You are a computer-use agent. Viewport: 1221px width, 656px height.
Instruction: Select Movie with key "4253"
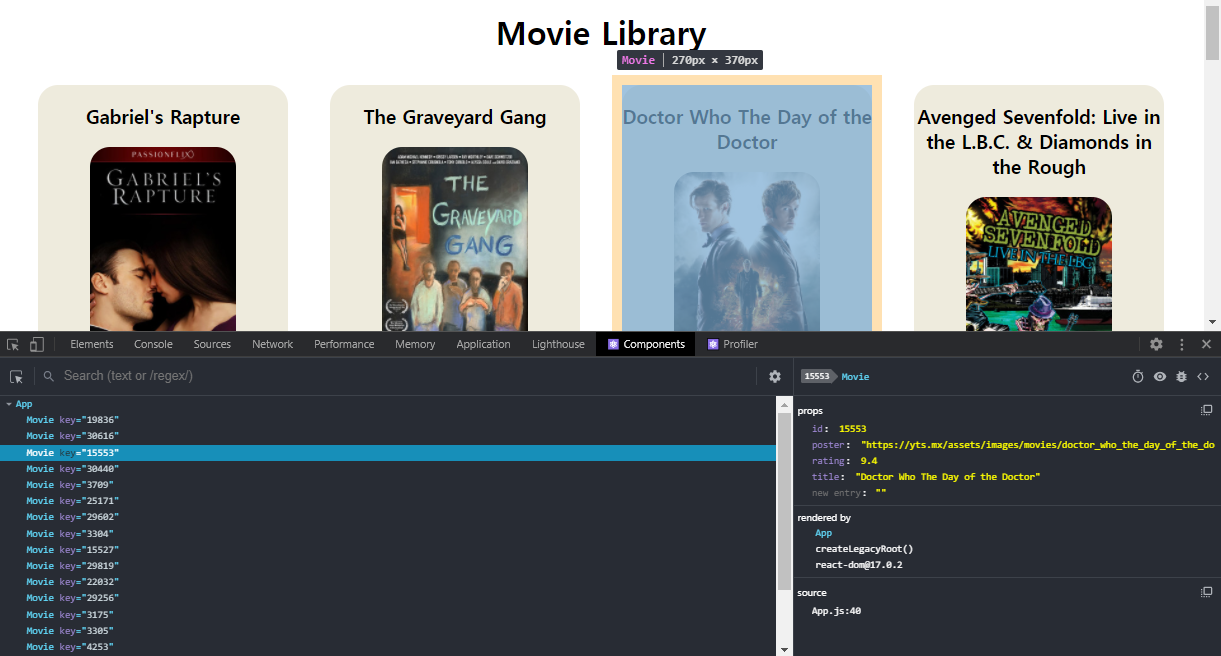388,647
